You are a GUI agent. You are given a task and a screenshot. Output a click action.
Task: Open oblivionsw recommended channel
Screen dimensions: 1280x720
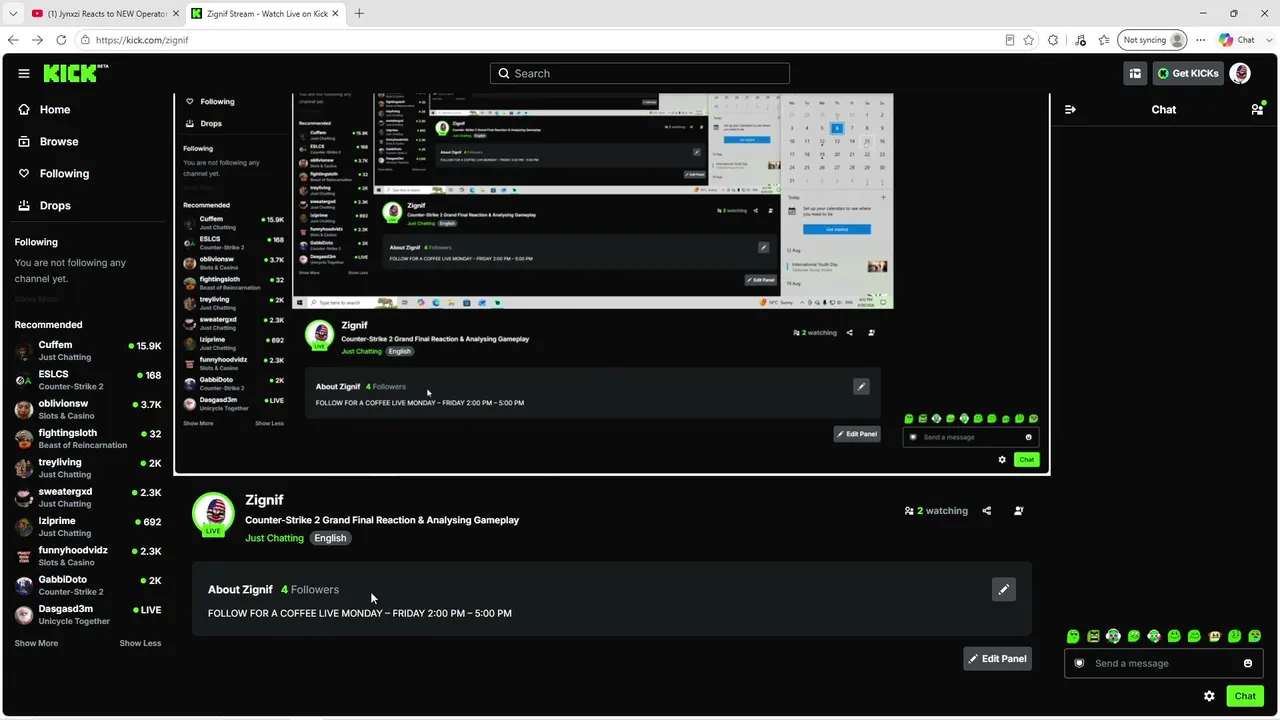88,409
